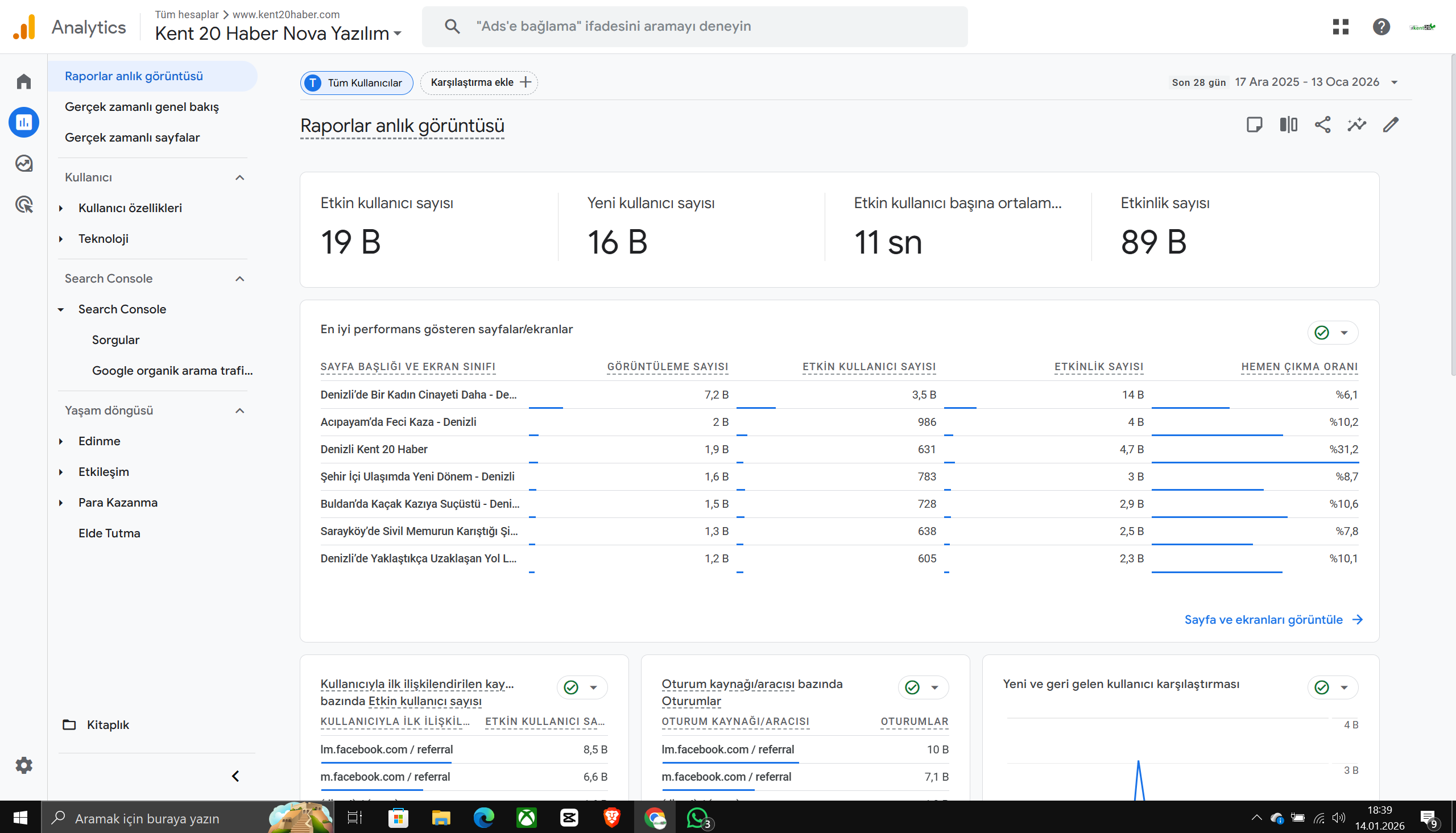Collapse the sidebar with the left chevron
Viewport: 1456px width, 833px height.
tap(235, 776)
